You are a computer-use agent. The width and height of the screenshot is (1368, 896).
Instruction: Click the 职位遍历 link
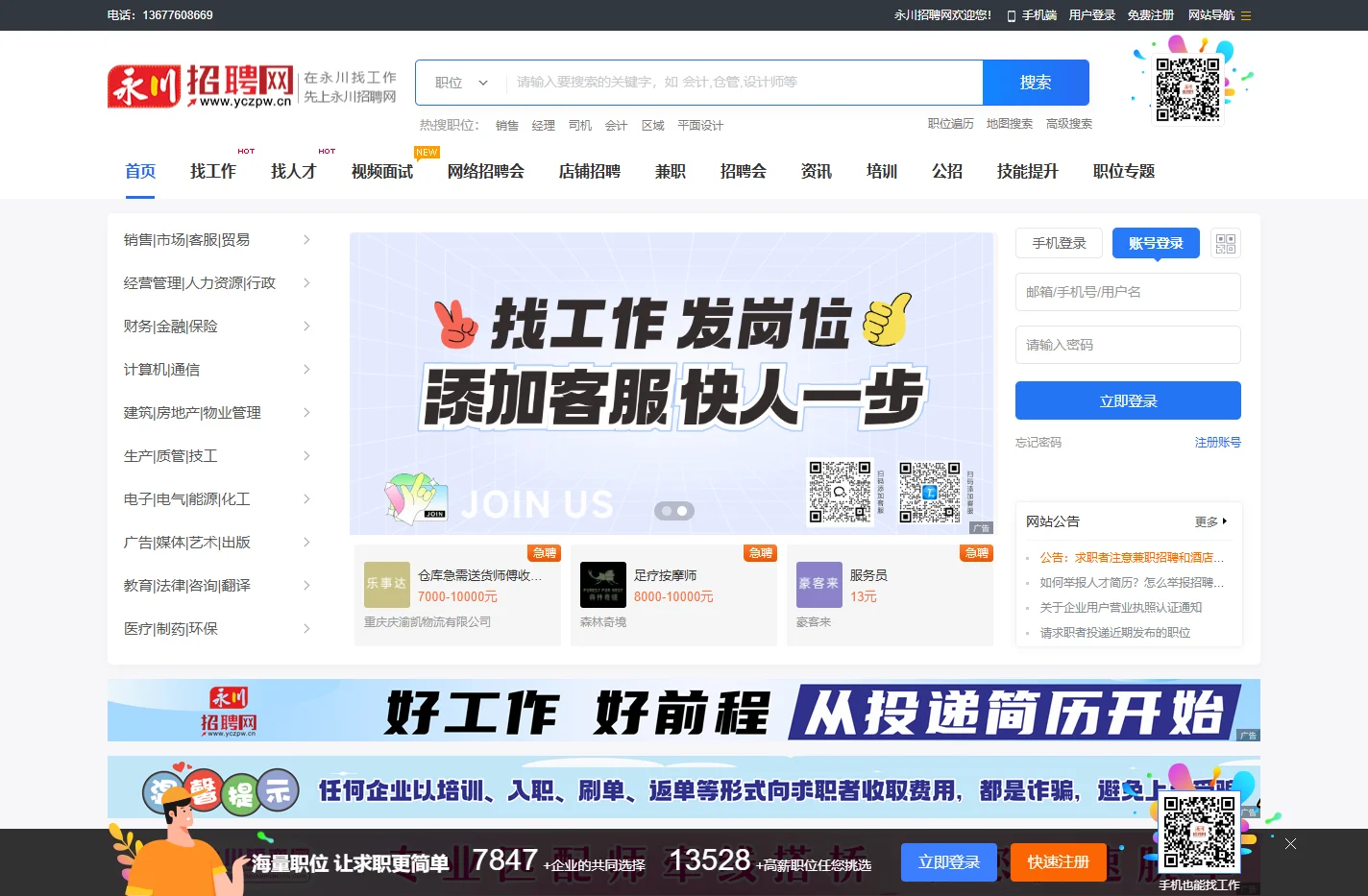point(951,124)
